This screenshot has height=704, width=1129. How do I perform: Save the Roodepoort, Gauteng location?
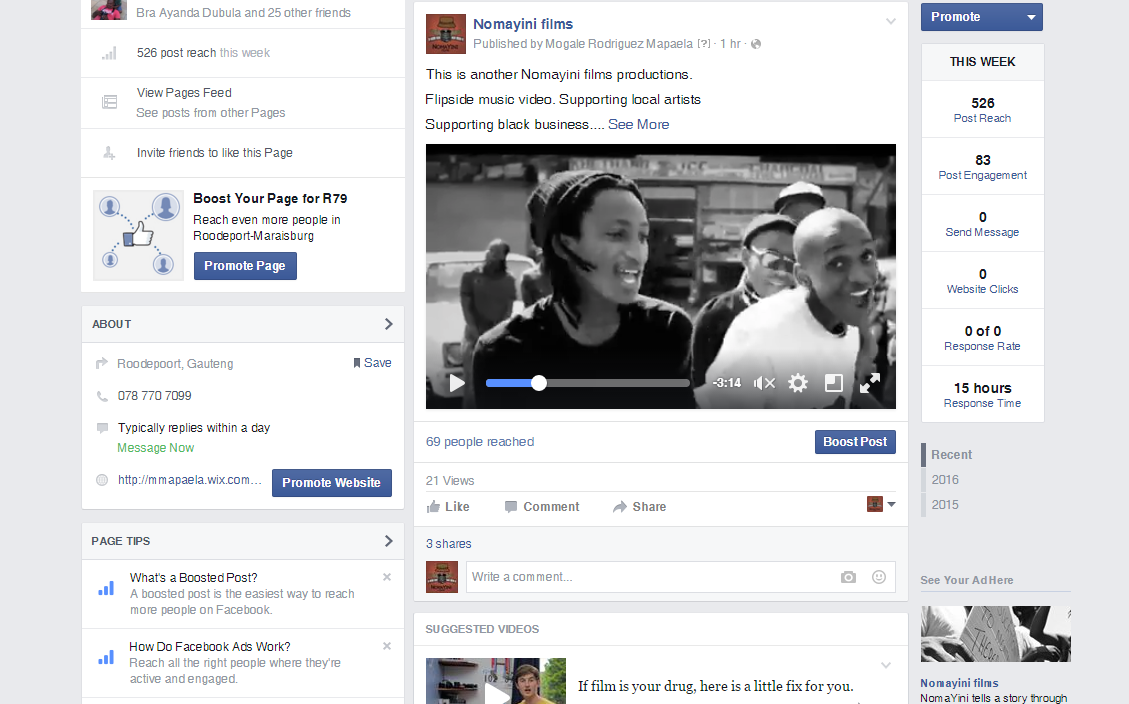pyautogui.click(x=372, y=363)
